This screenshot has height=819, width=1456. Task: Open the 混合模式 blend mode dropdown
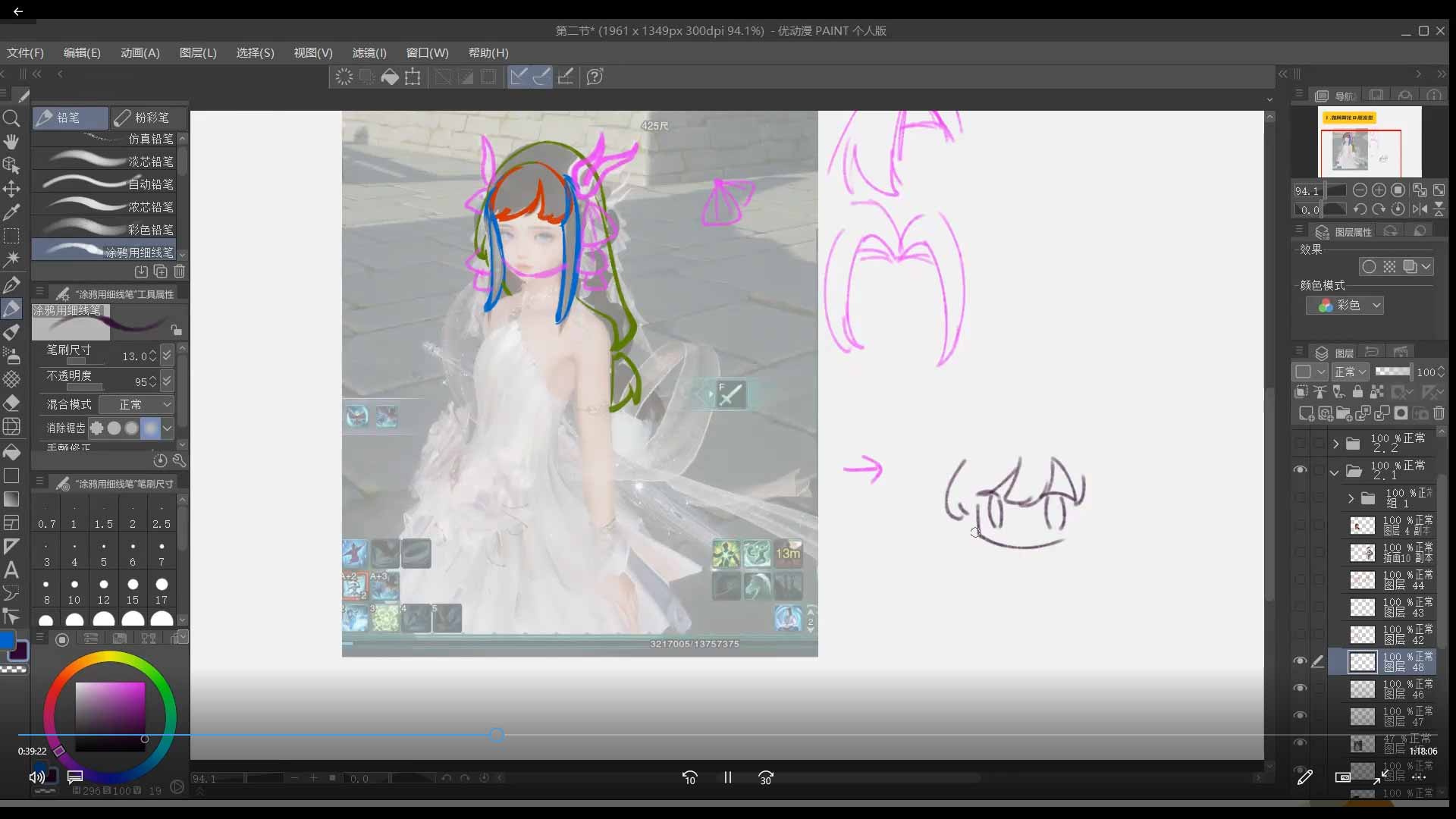pos(136,404)
